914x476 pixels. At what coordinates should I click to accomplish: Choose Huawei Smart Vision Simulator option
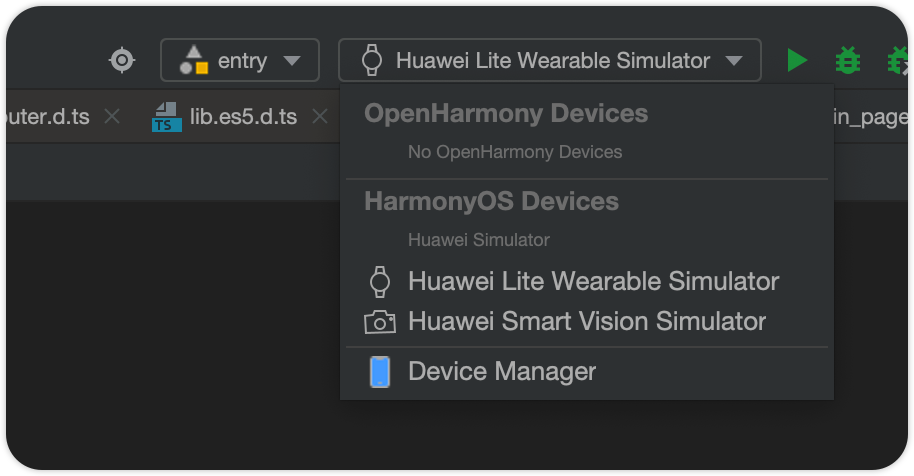click(587, 322)
